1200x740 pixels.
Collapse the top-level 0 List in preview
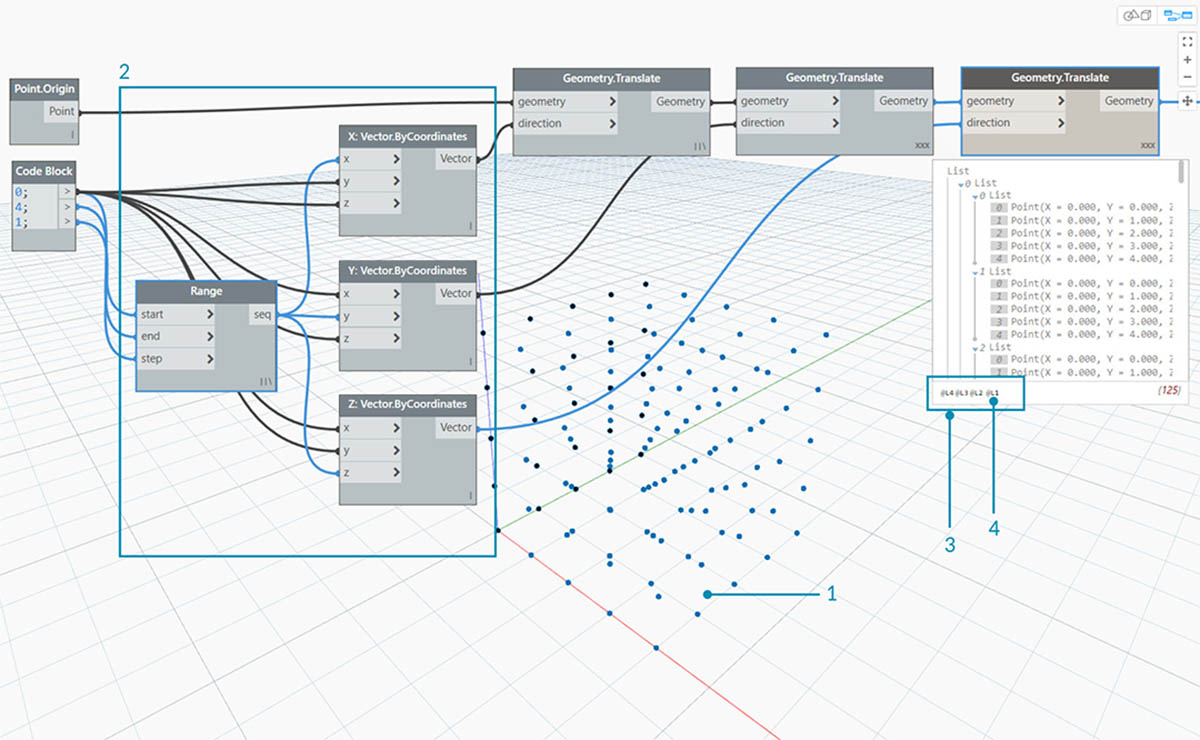[962, 184]
